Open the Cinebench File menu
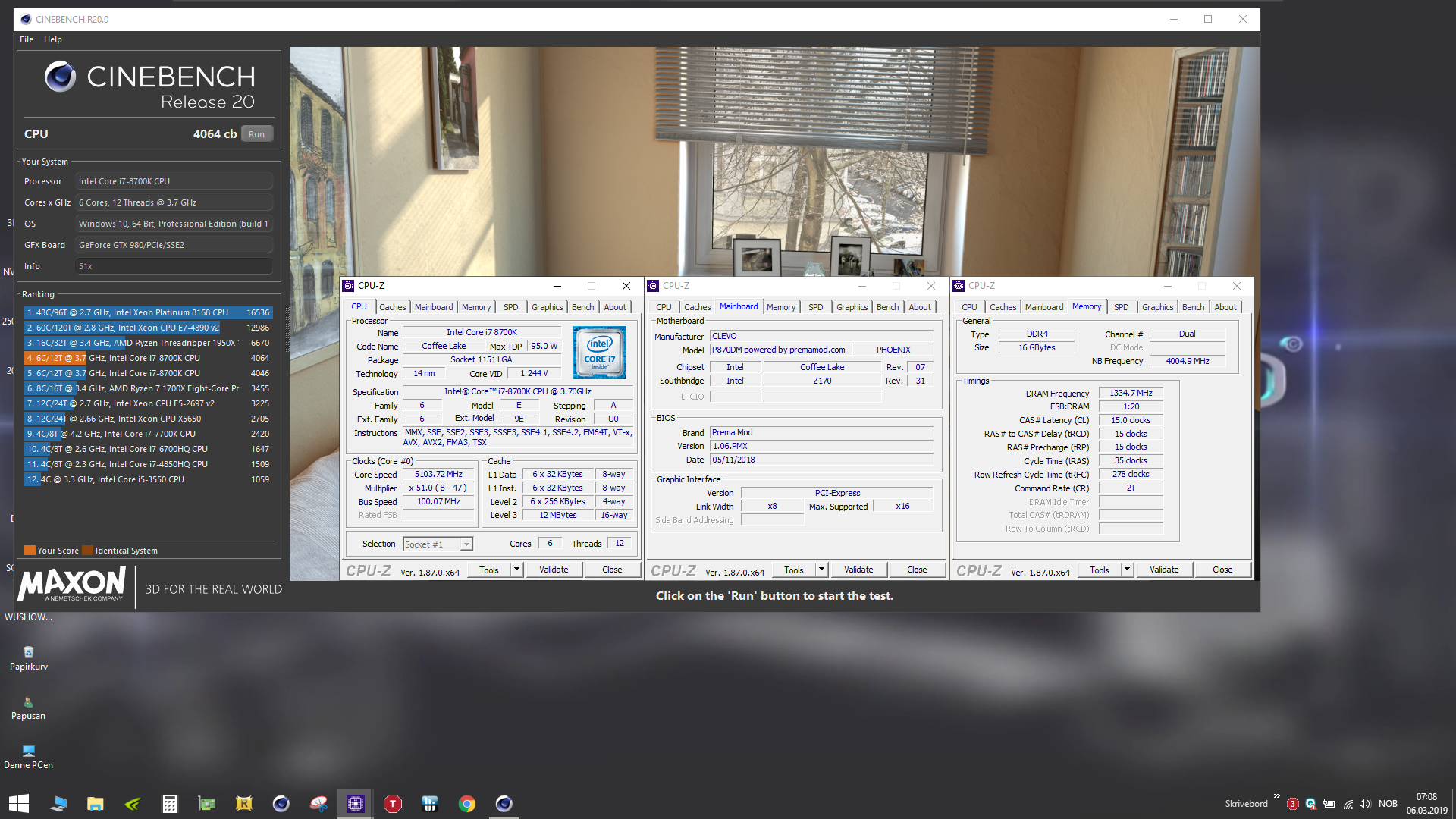The height and width of the screenshot is (819, 1456). [x=27, y=39]
